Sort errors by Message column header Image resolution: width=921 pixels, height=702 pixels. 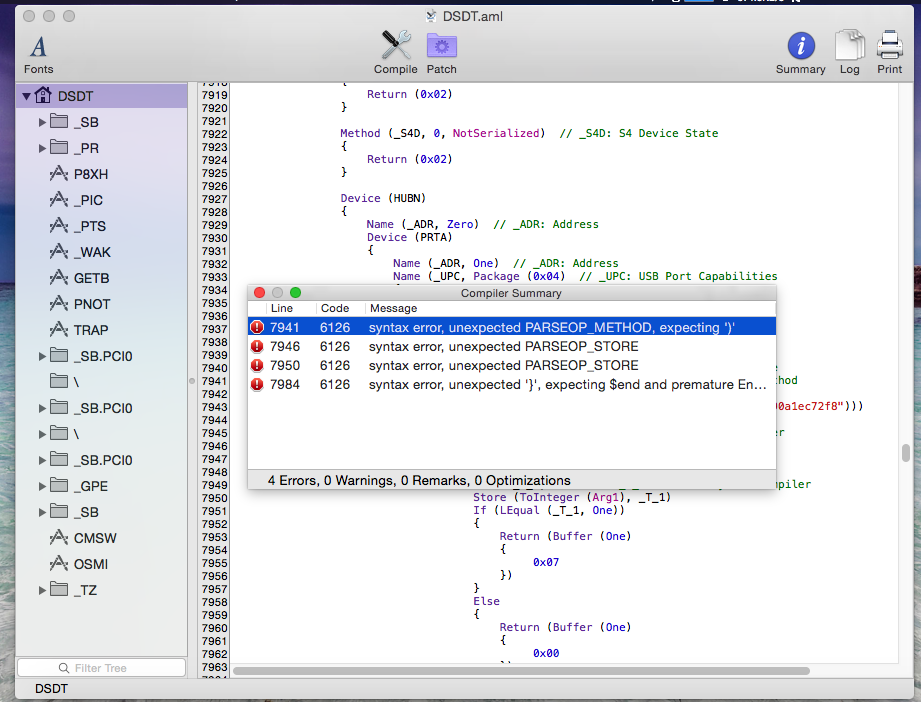tap(393, 308)
